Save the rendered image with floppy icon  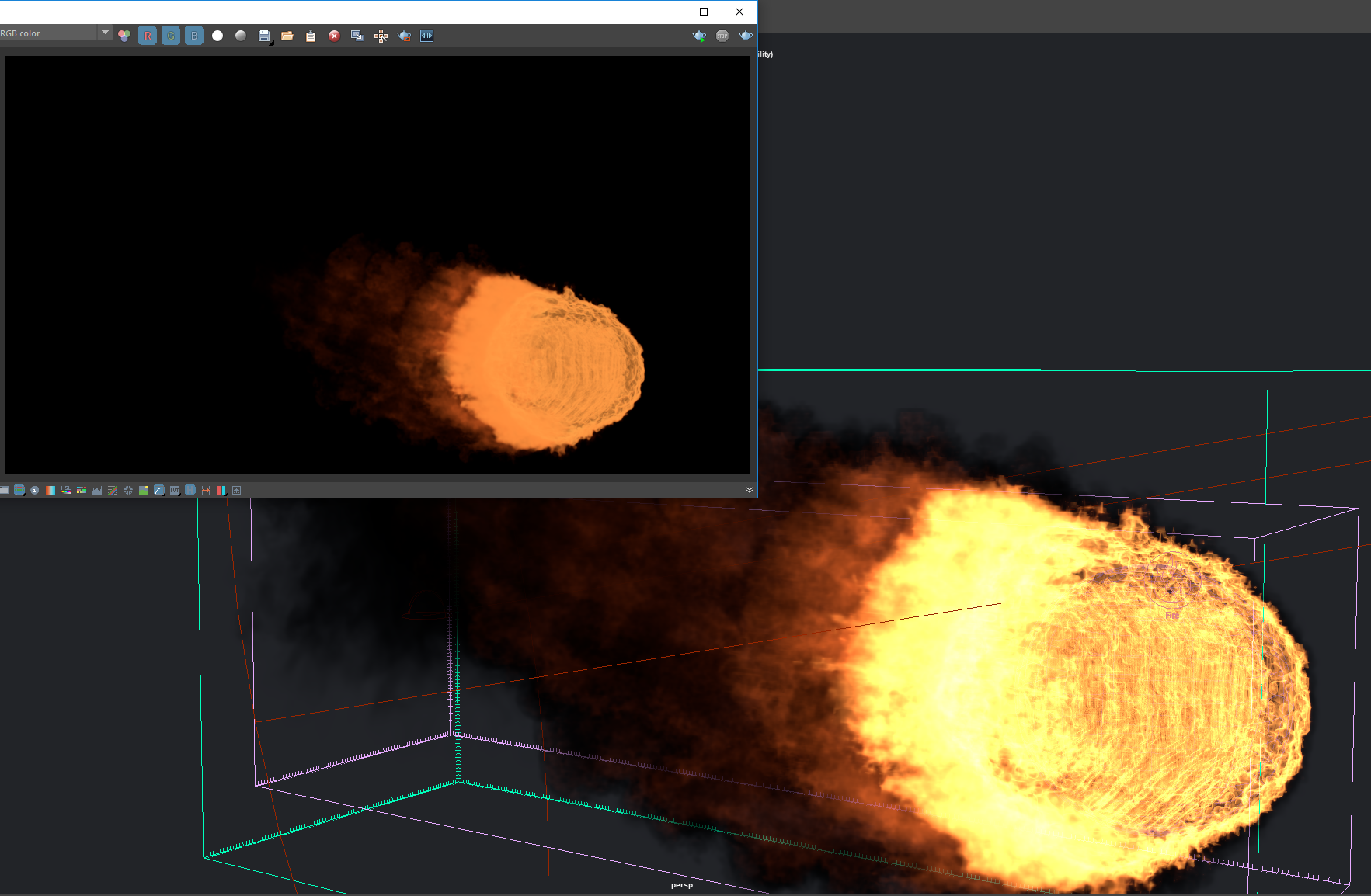pos(264,36)
